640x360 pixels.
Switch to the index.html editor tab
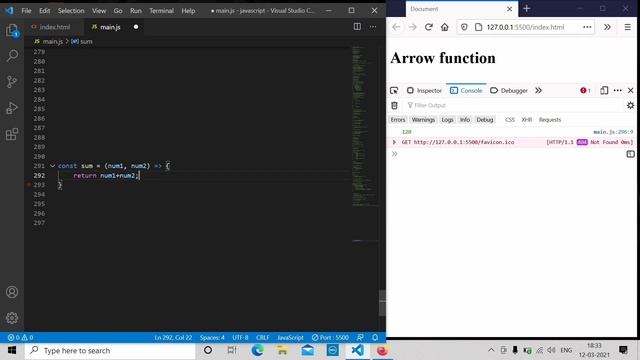[55, 27]
